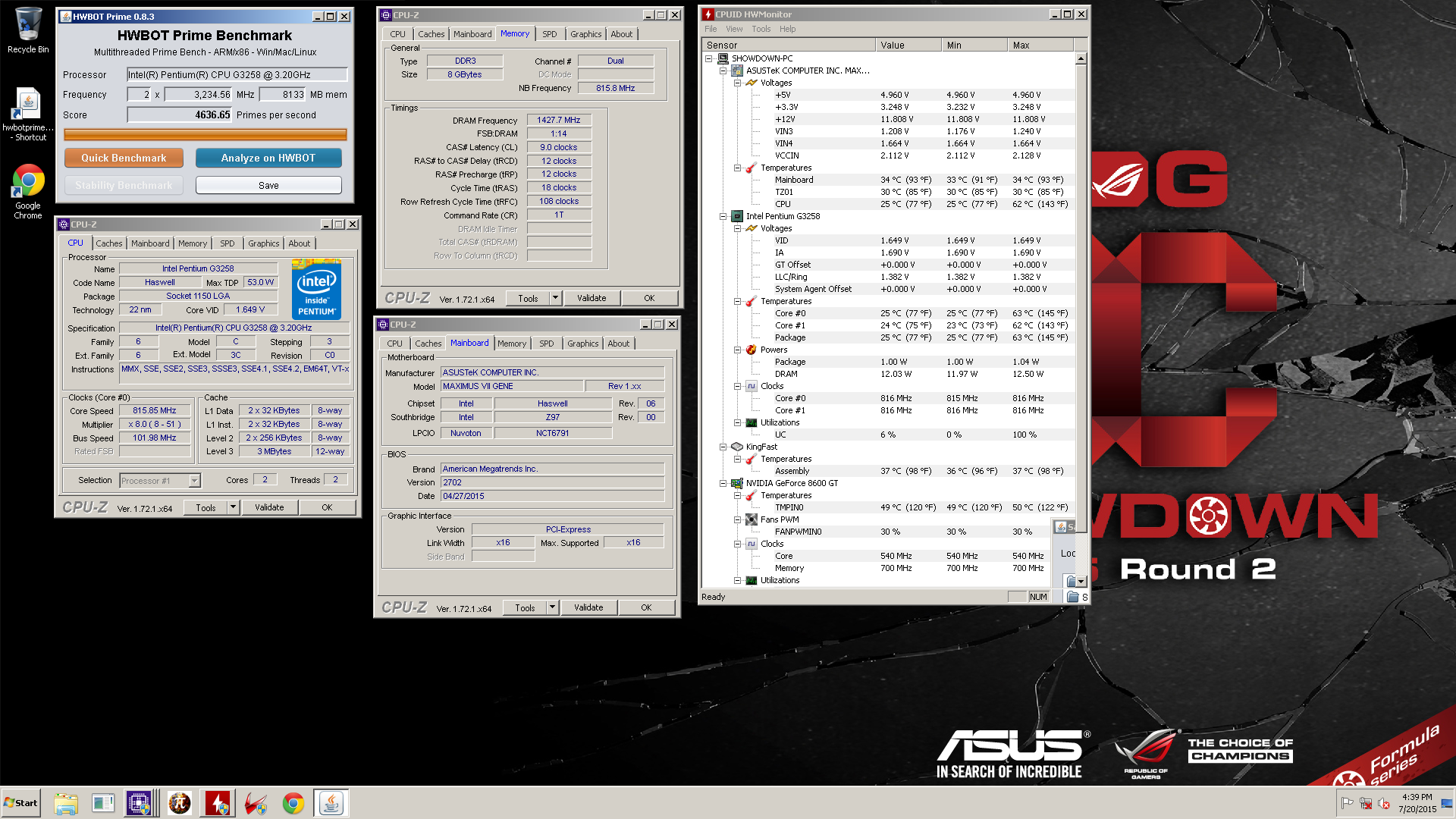This screenshot has height=819, width=1456.
Task: Collapse the ASUSTeK COMPUTER INC. node
Action: click(723, 71)
